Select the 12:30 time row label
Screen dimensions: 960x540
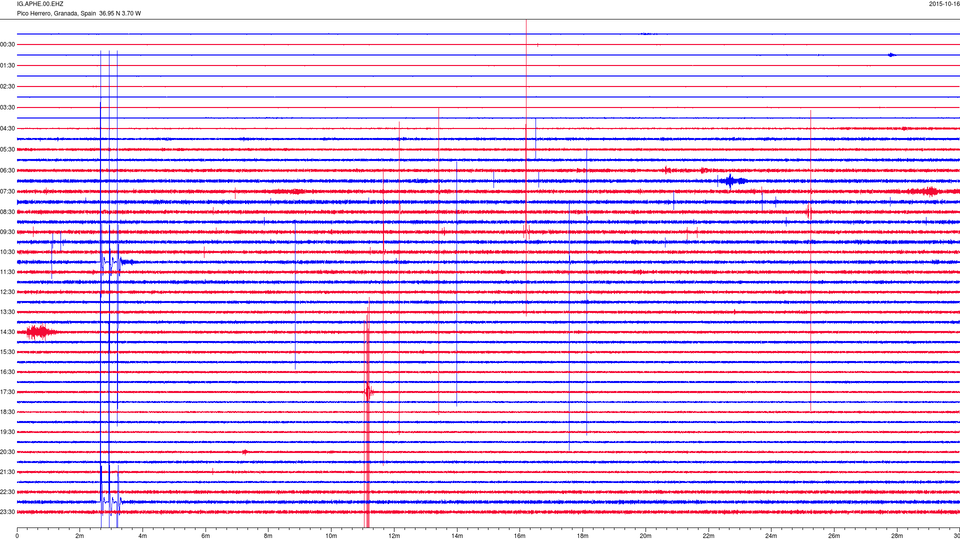(x=7, y=292)
